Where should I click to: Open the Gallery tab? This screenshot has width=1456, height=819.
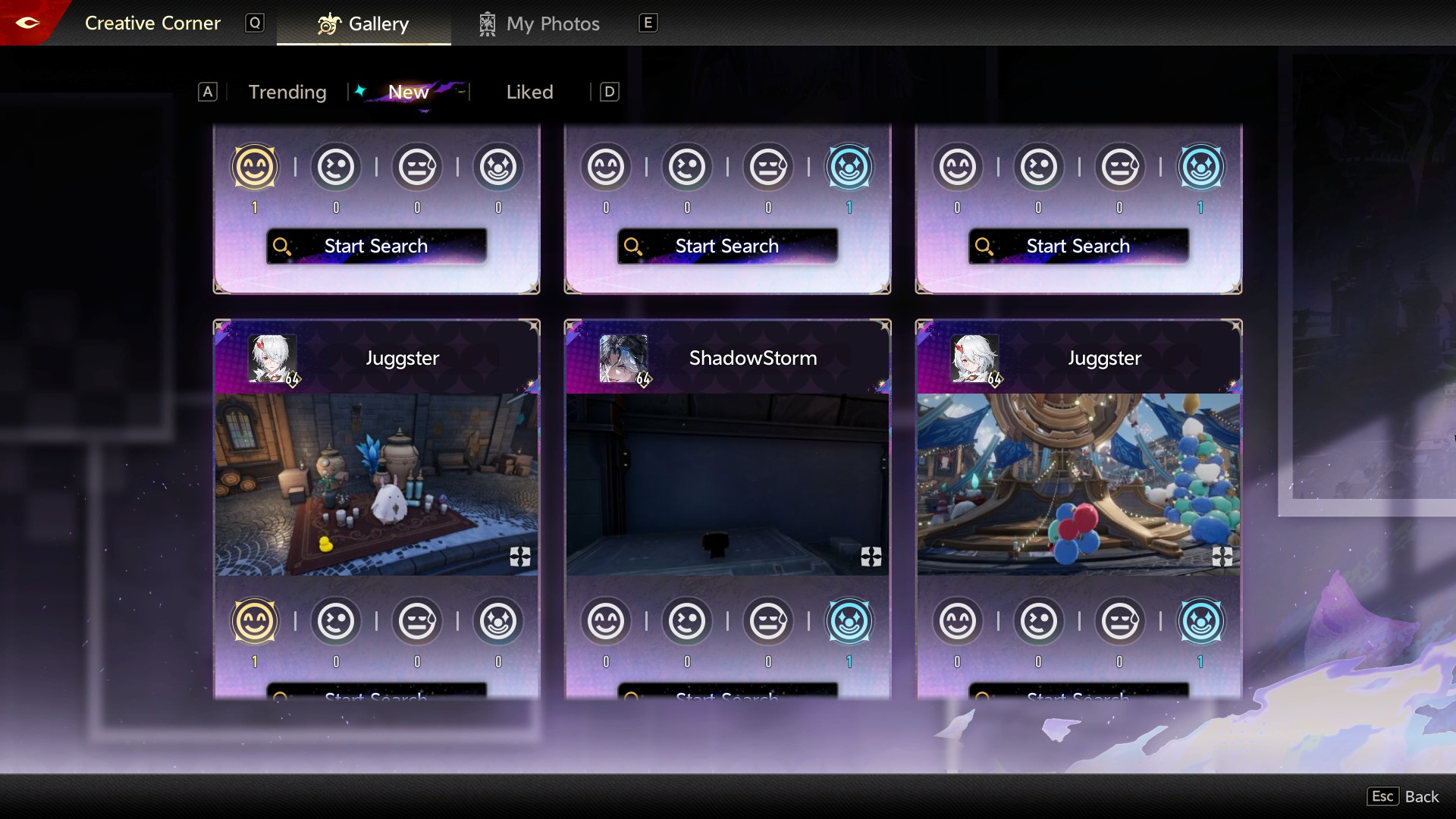coord(364,24)
